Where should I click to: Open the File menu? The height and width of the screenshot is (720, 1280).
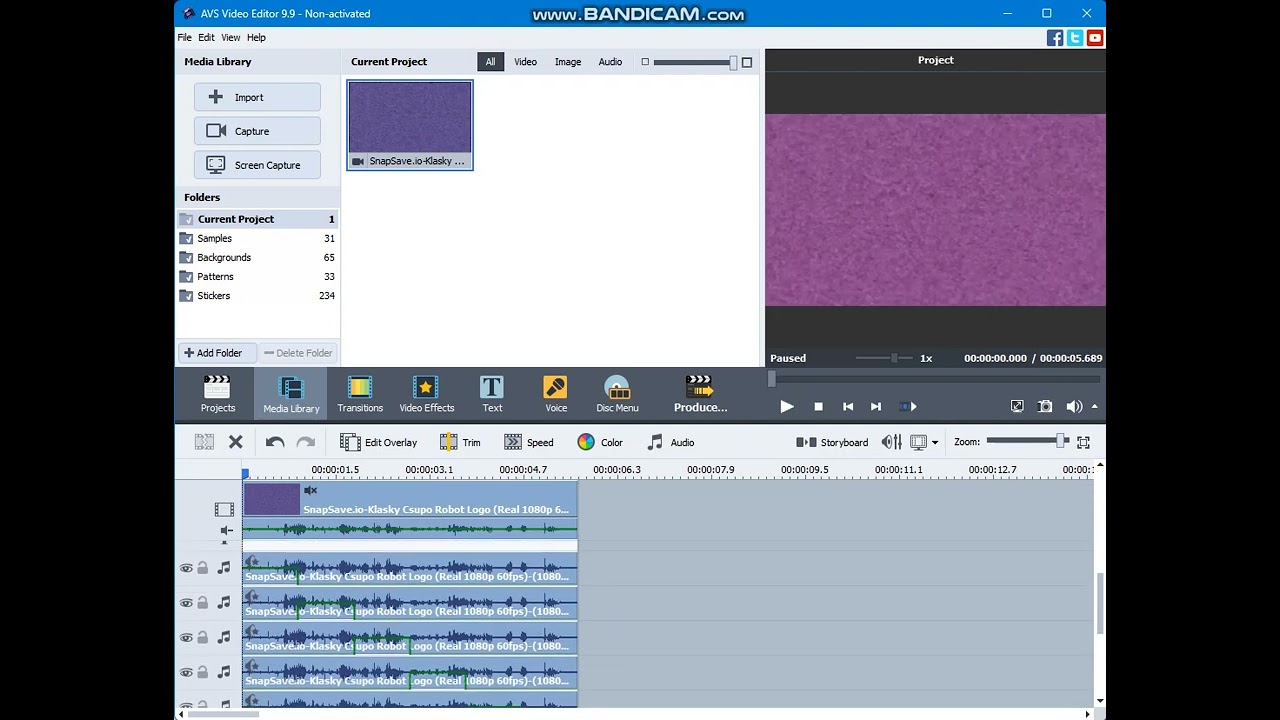185,37
